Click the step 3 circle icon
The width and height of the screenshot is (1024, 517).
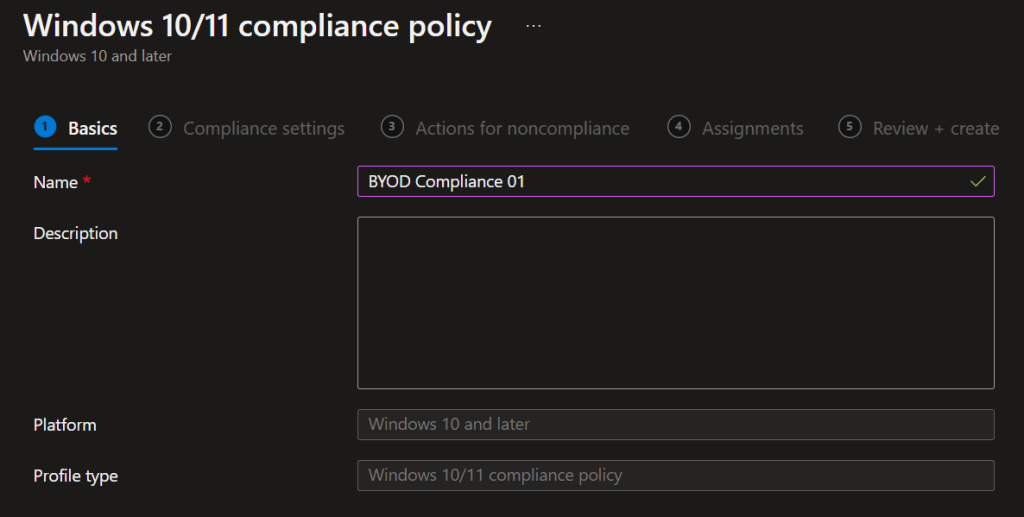click(x=392, y=127)
